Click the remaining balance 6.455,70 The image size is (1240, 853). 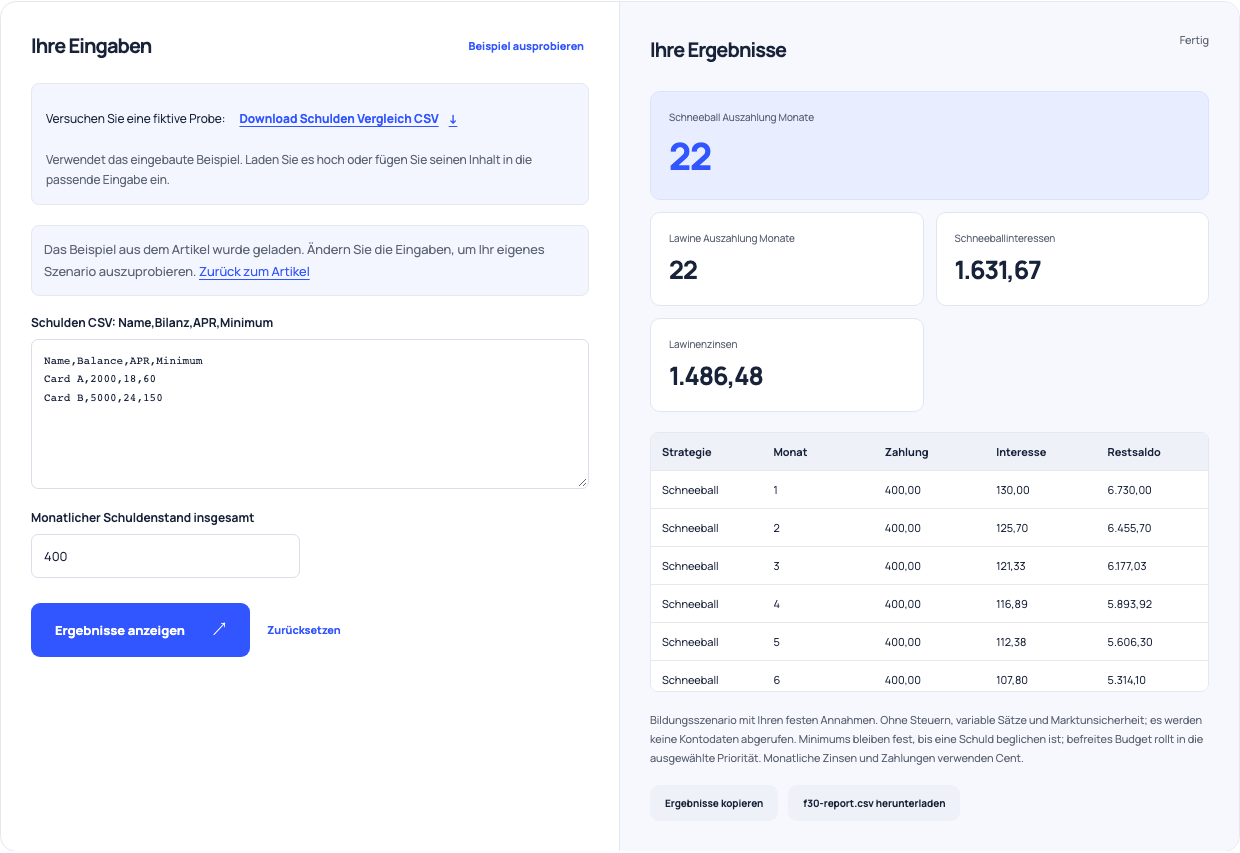click(1130, 528)
